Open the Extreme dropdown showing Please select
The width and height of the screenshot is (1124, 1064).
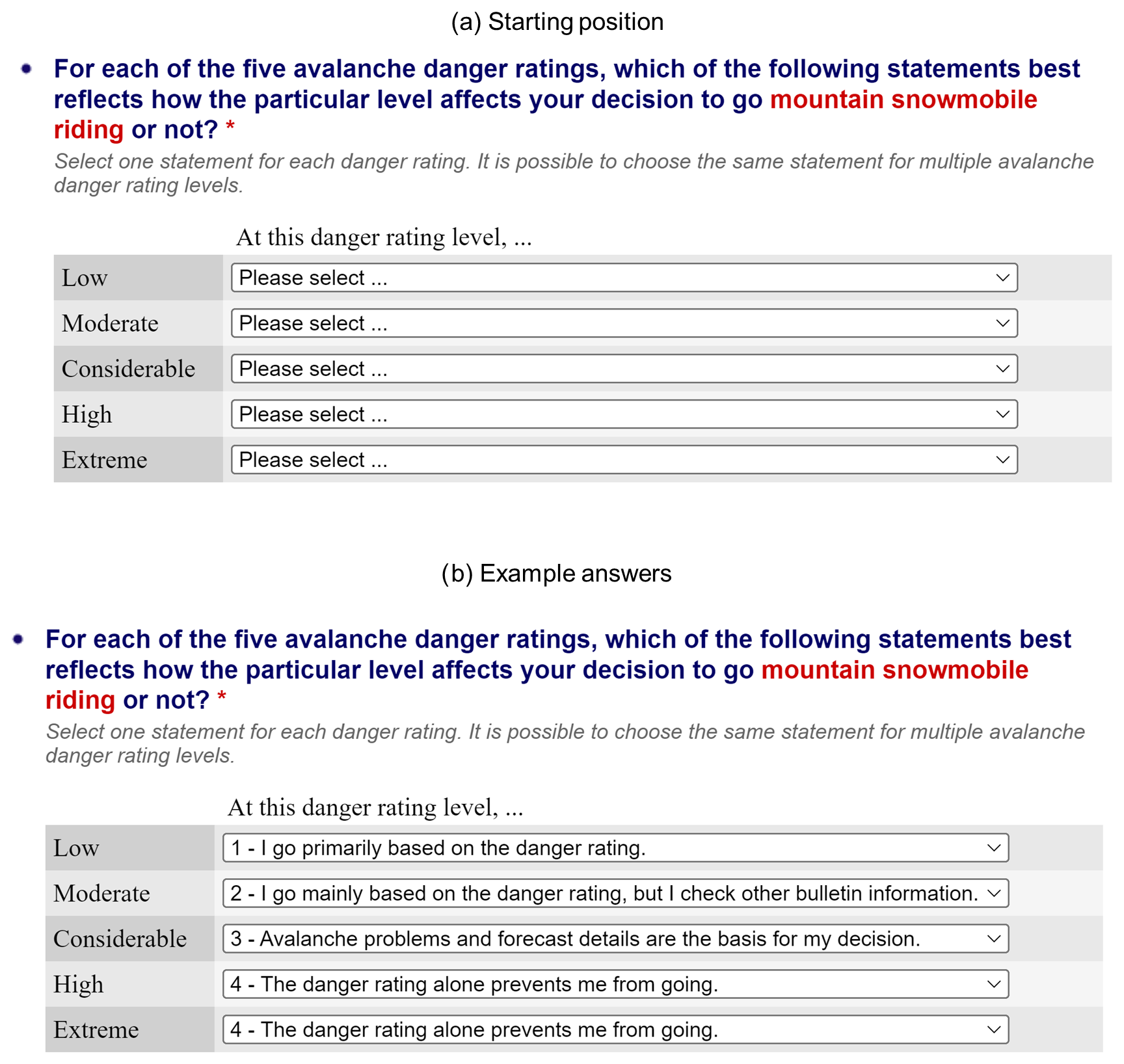pos(624,460)
